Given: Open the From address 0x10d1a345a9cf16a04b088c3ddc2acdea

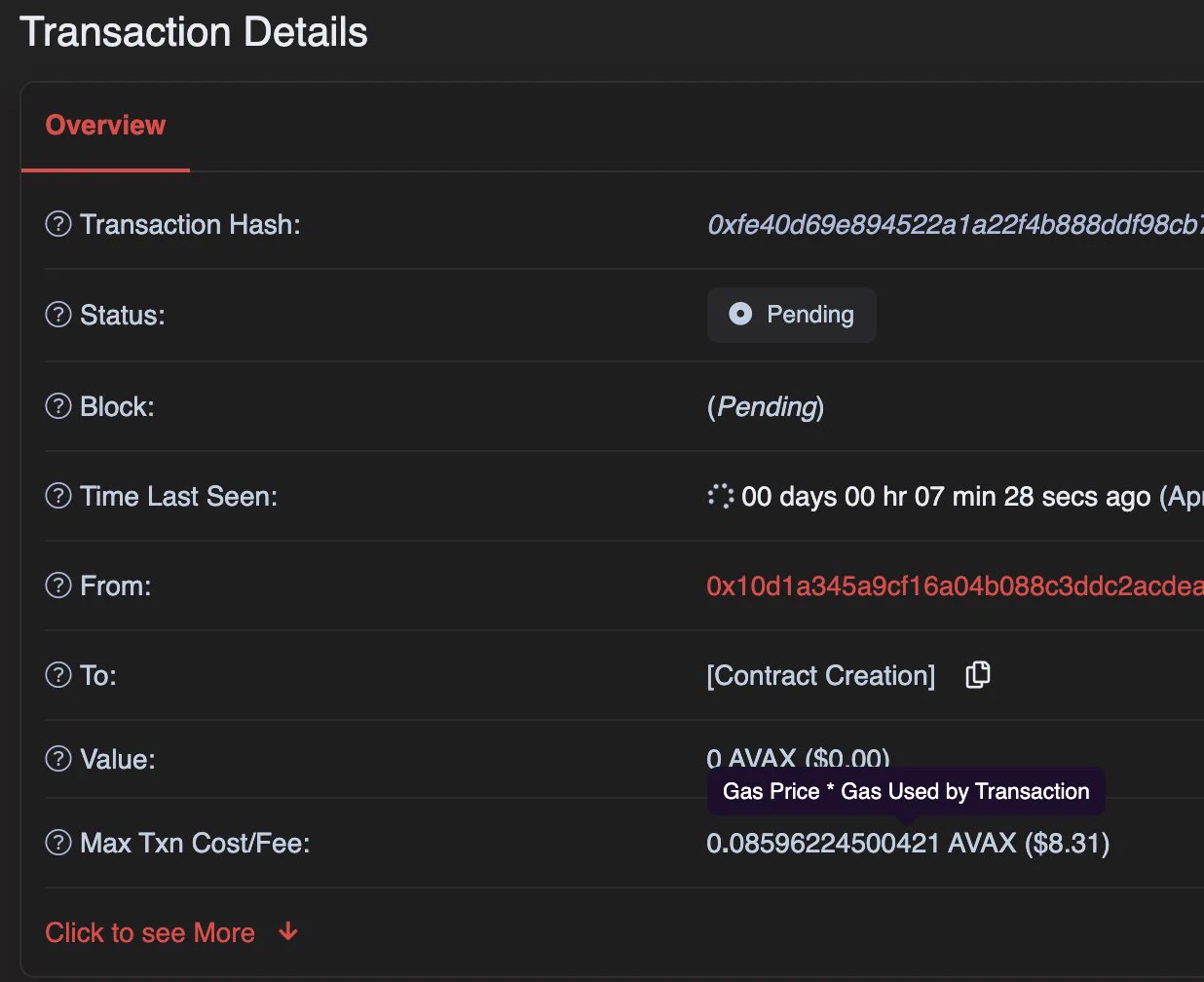Looking at the screenshot, I should click(x=955, y=585).
